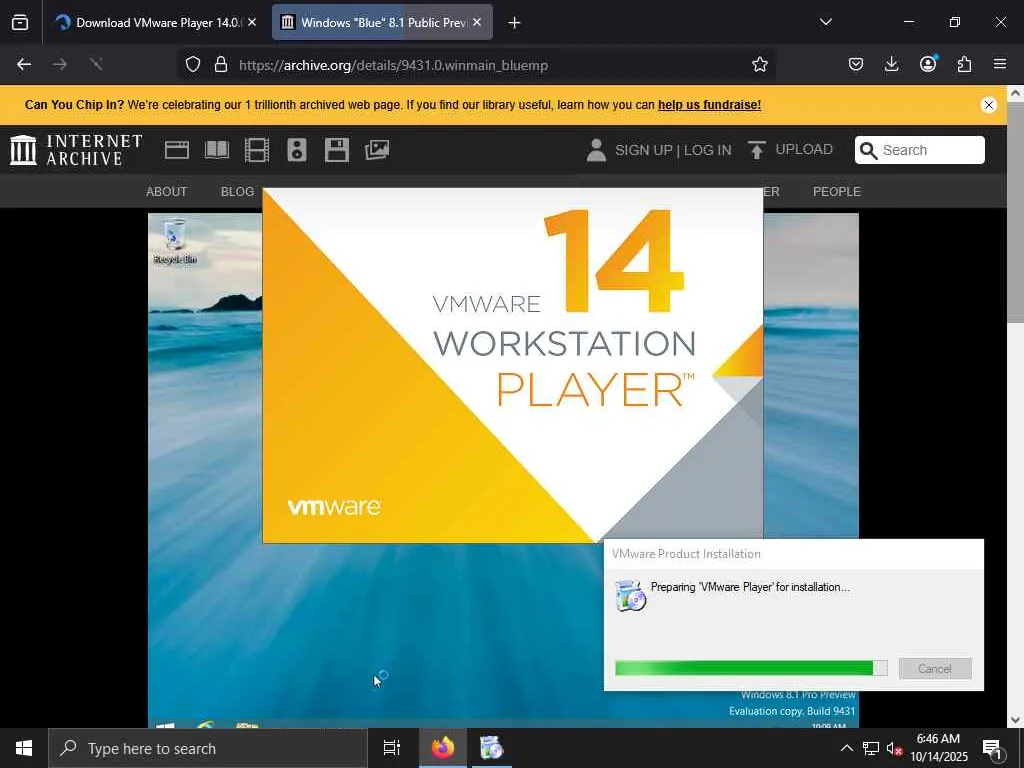Image resolution: width=1024 pixels, height=768 pixels.
Task: Click the Recycle Bin in the preview
Action: pos(175,242)
